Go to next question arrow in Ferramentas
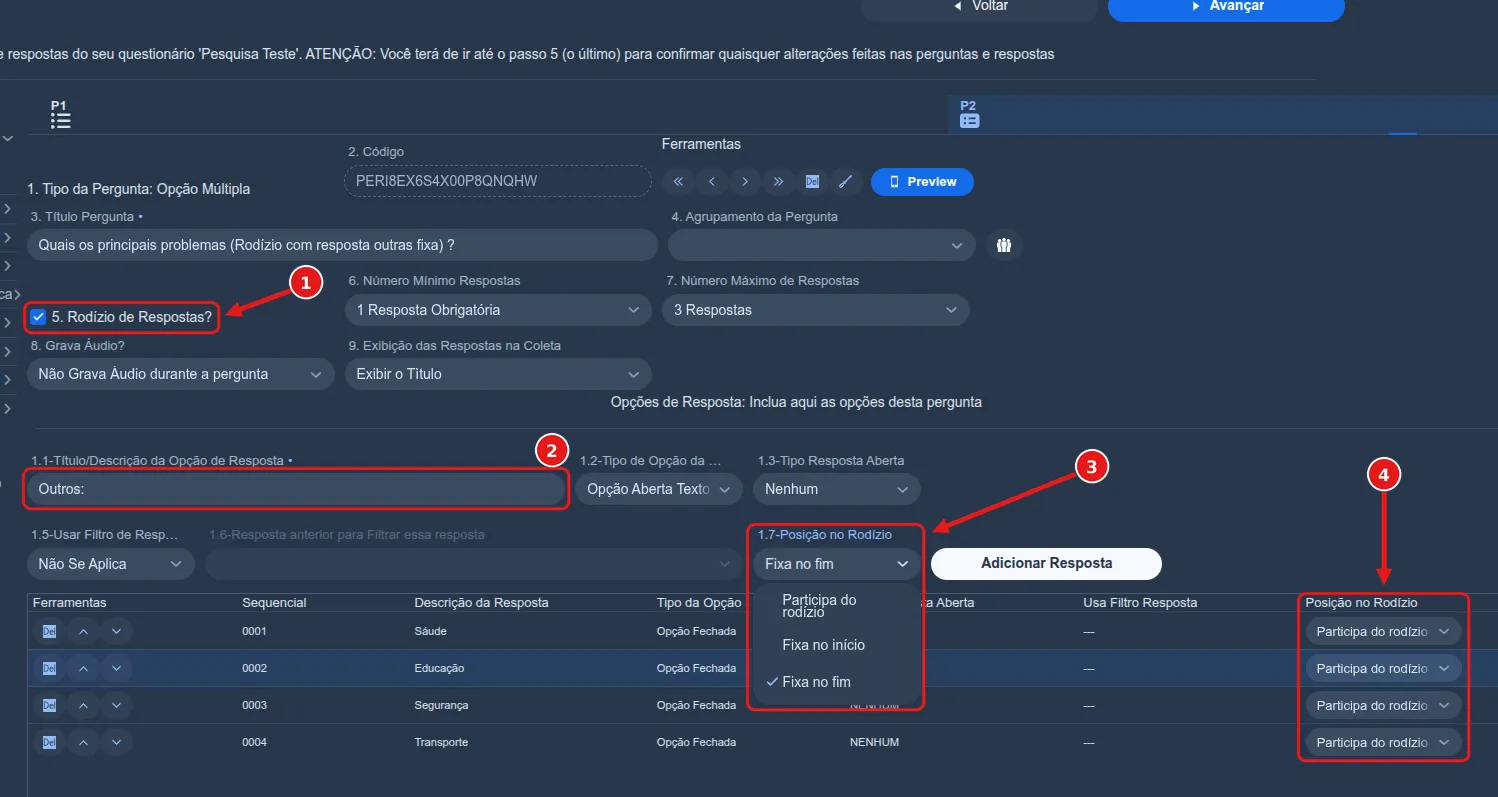 point(745,182)
